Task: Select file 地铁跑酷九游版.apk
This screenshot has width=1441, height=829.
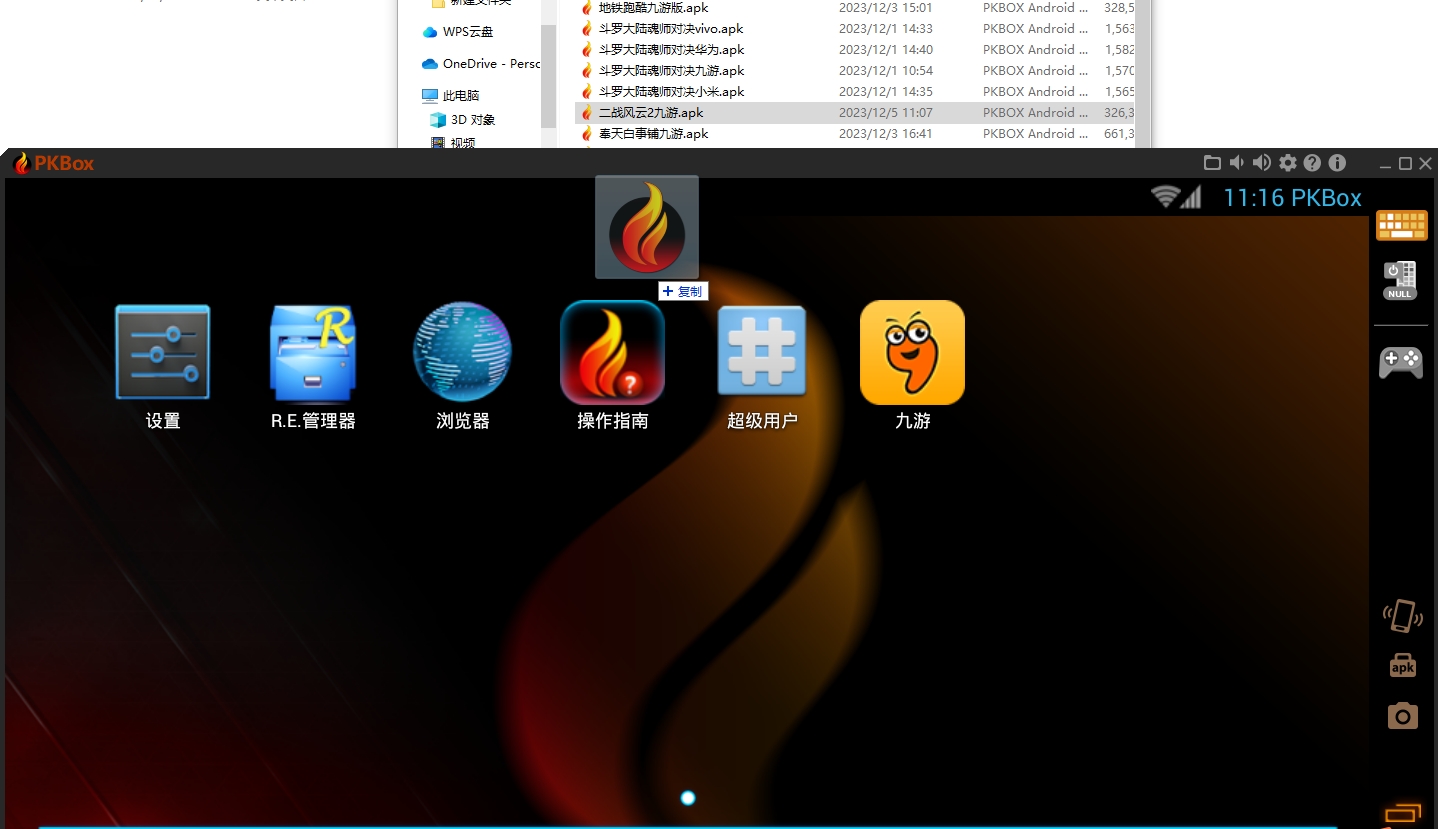Action: coord(653,8)
